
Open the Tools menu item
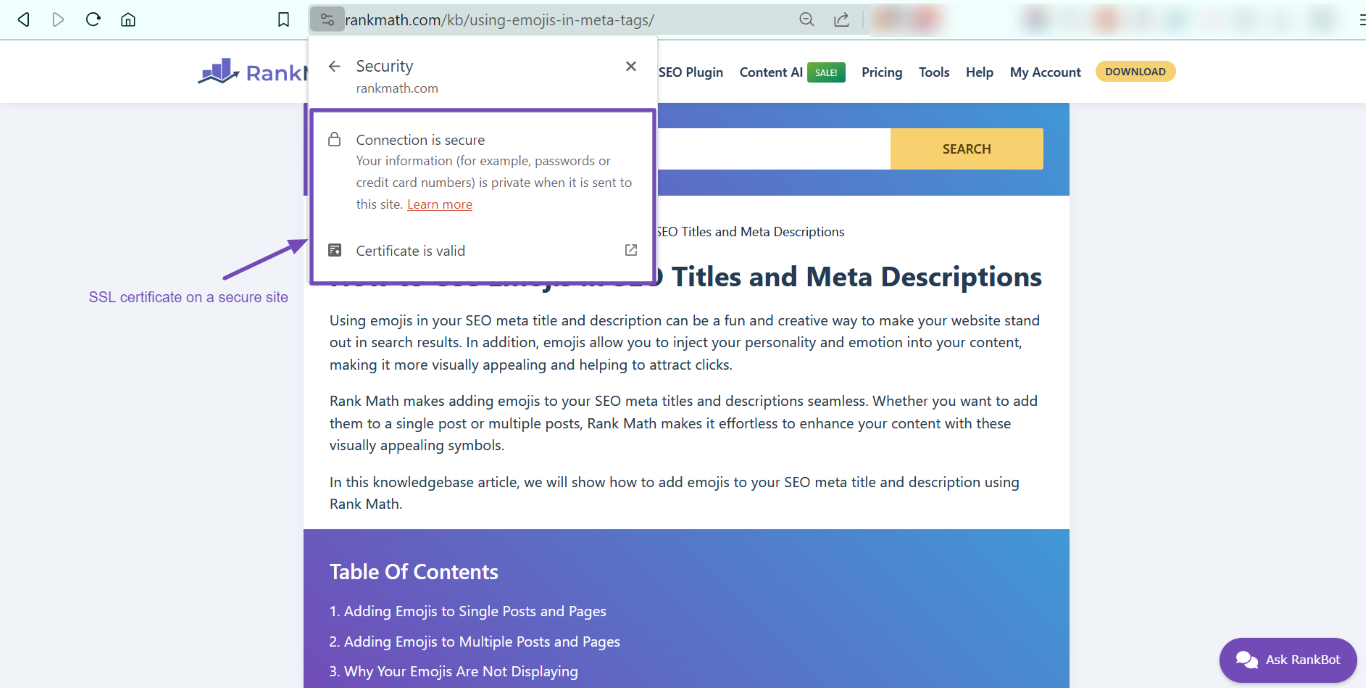[x=934, y=72]
